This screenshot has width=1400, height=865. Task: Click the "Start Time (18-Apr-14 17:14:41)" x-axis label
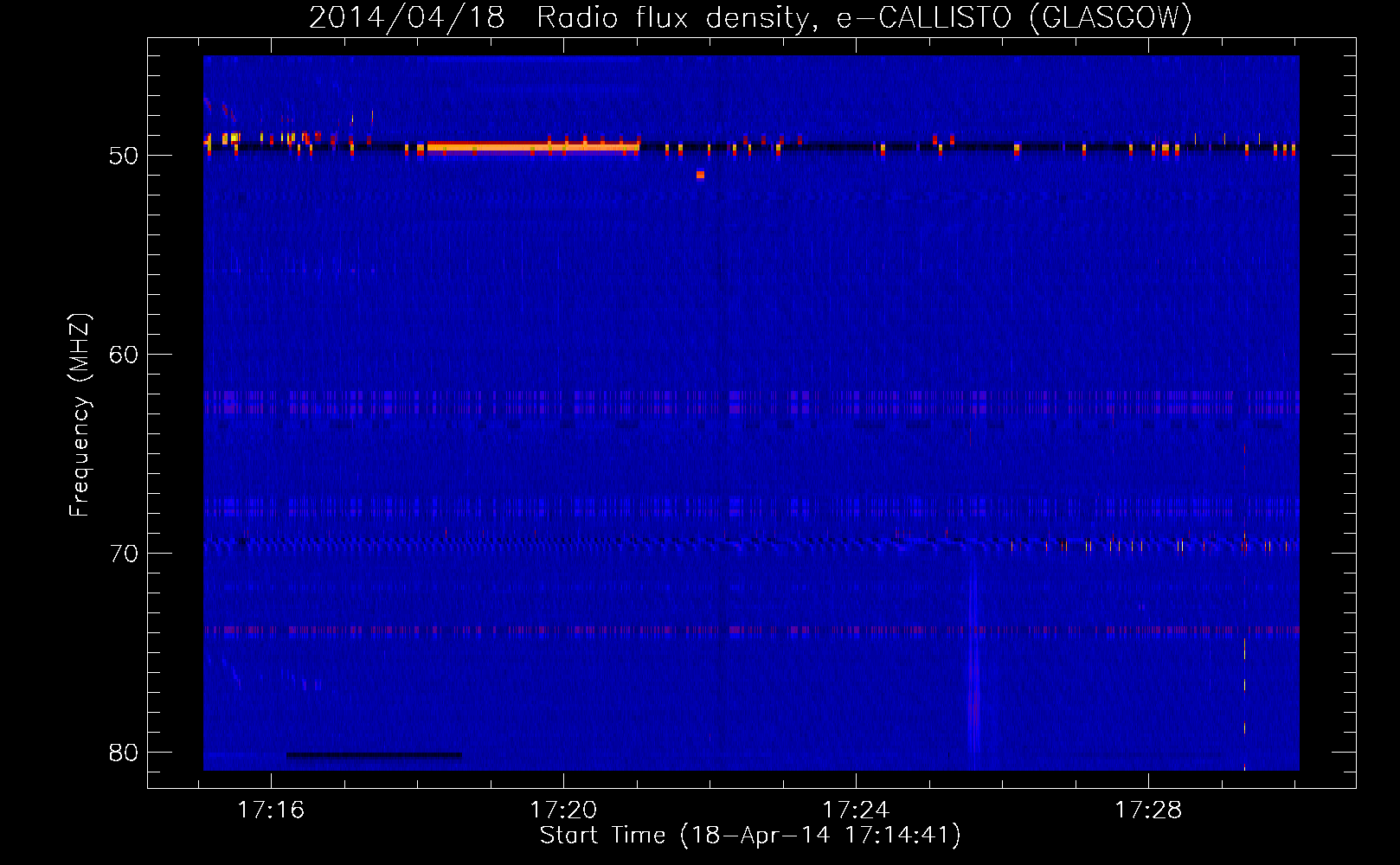(750, 836)
